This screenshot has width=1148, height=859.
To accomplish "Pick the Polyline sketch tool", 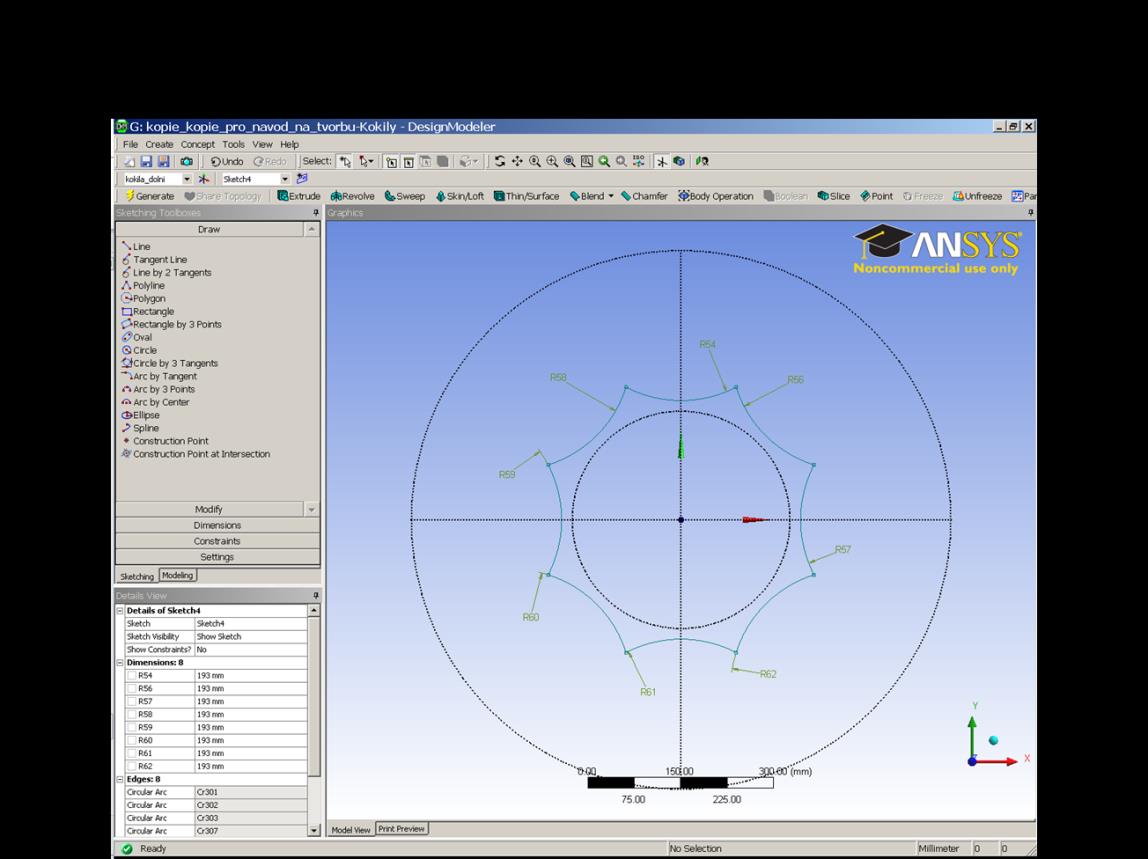I will (x=144, y=286).
